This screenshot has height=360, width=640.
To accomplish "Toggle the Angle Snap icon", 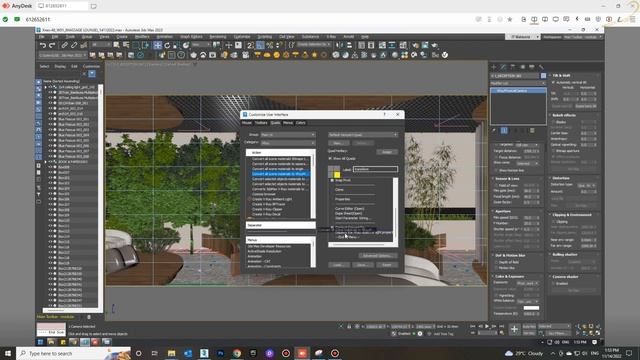I will tap(260, 45).
